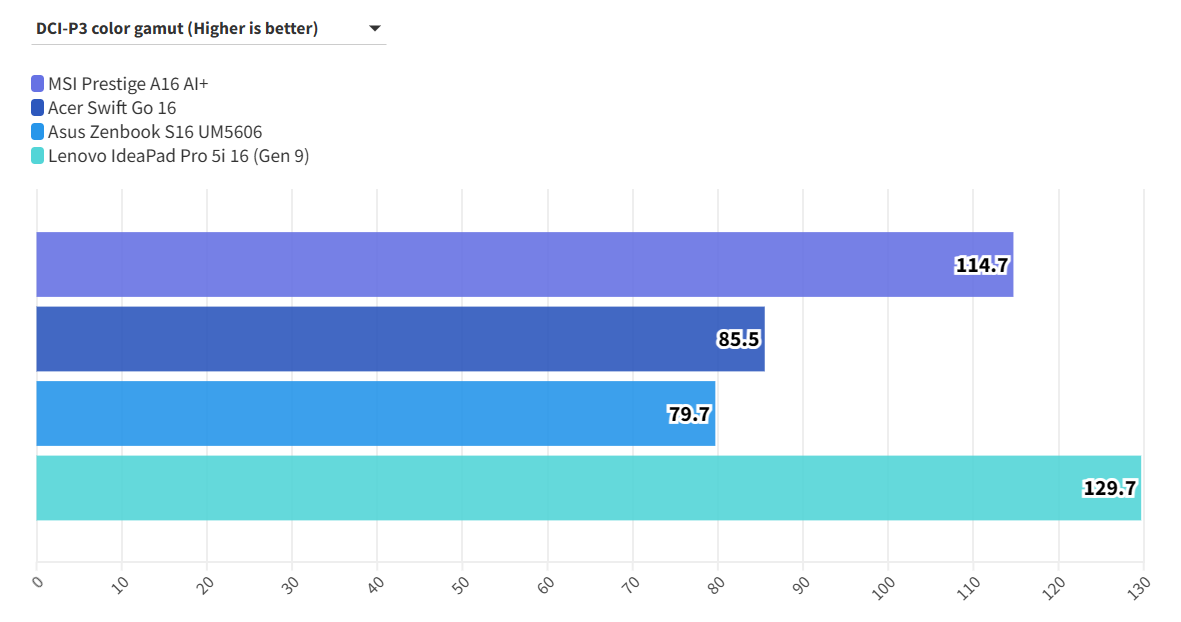Click the 85.5 value label
This screenshot has width=1181, height=622.
(x=739, y=339)
